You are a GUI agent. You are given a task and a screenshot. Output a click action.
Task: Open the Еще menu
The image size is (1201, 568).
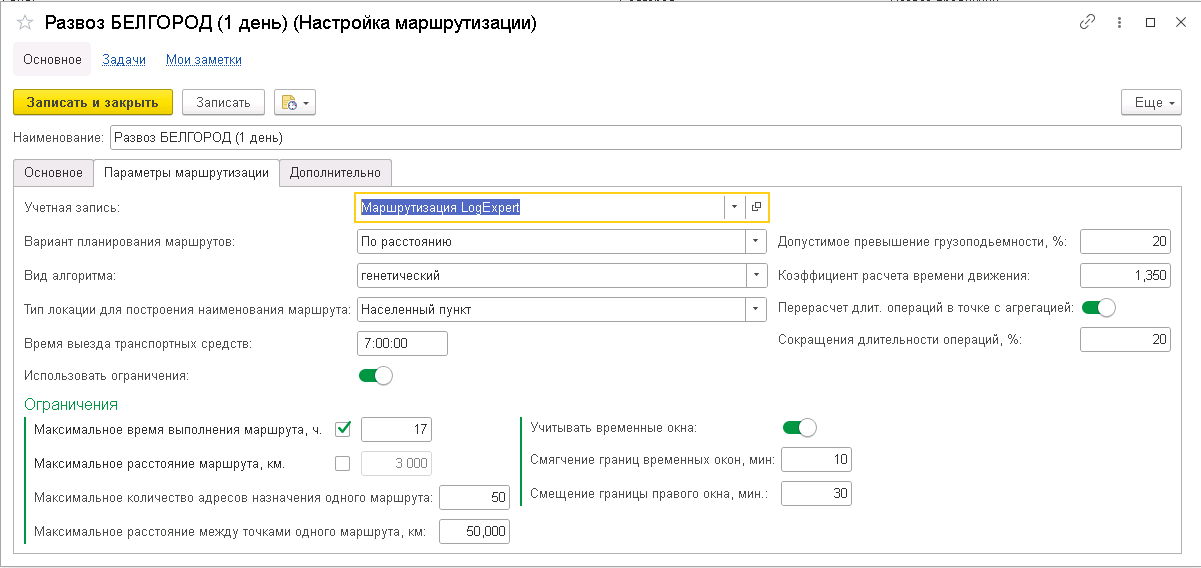(x=1152, y=102)
